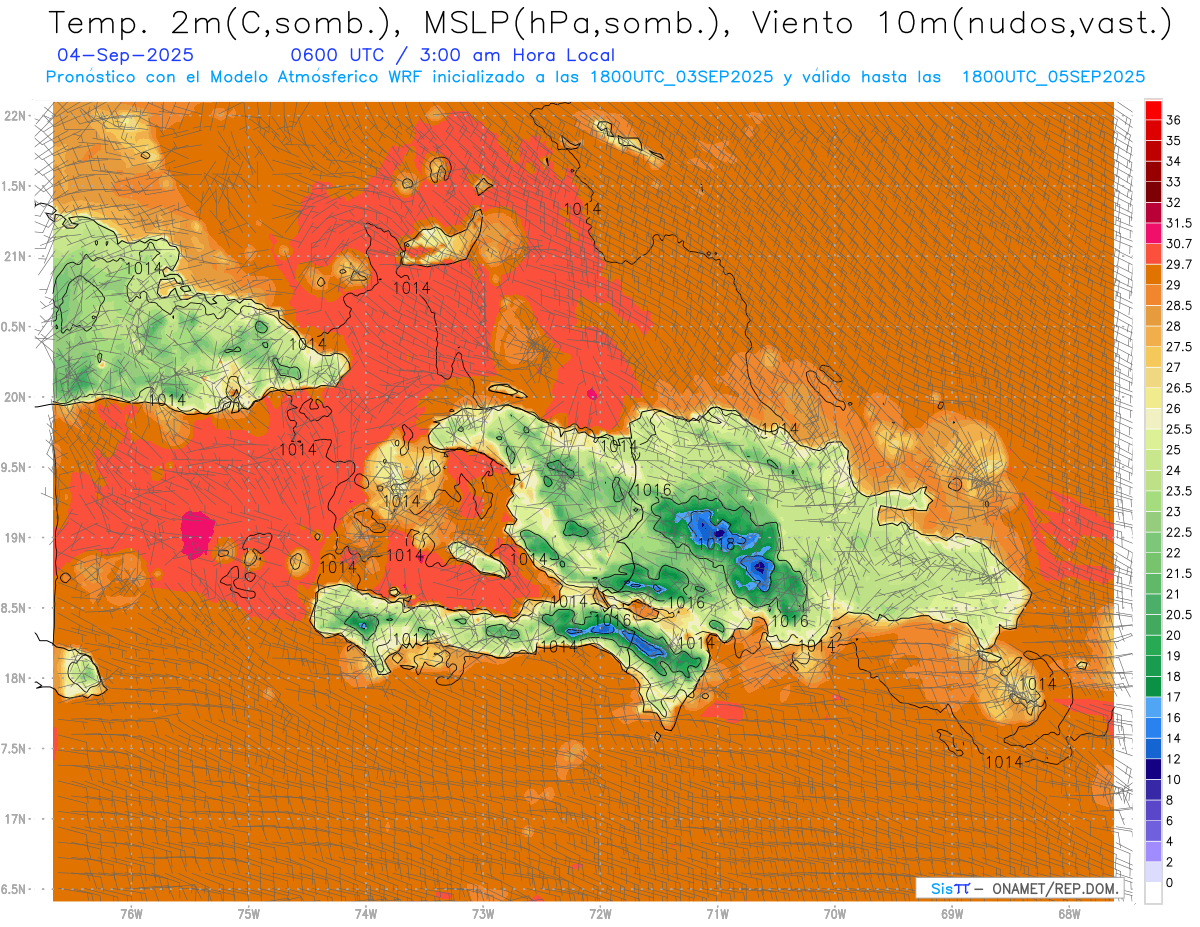Click the 0600 UTC / 3:00 am Hora Local text
Image resolution: width=1200 pixels, height=927 pixels.
452,56
